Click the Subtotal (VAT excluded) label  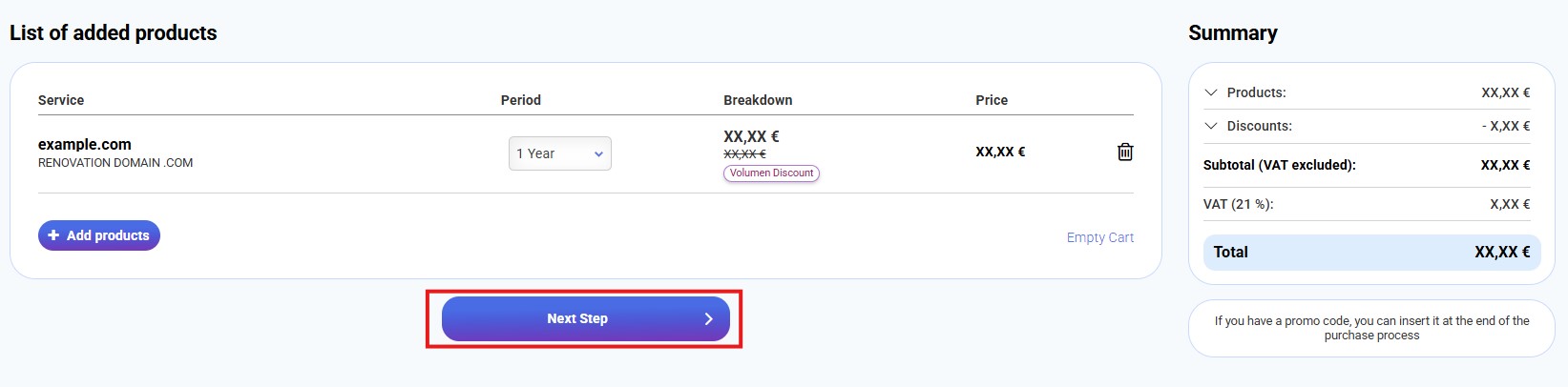point(1279,165)
